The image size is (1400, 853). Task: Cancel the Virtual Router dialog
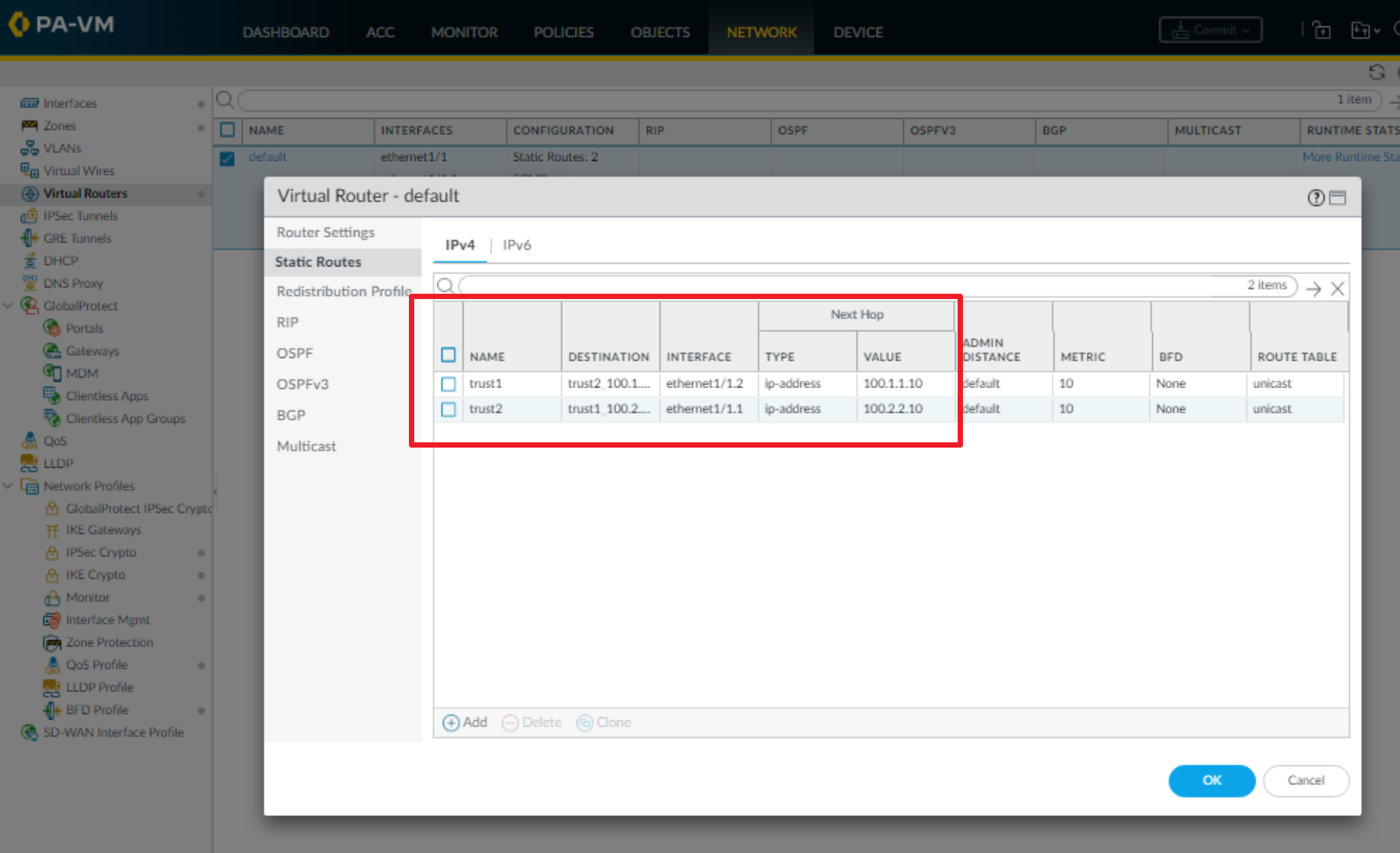coord(1306,781)
